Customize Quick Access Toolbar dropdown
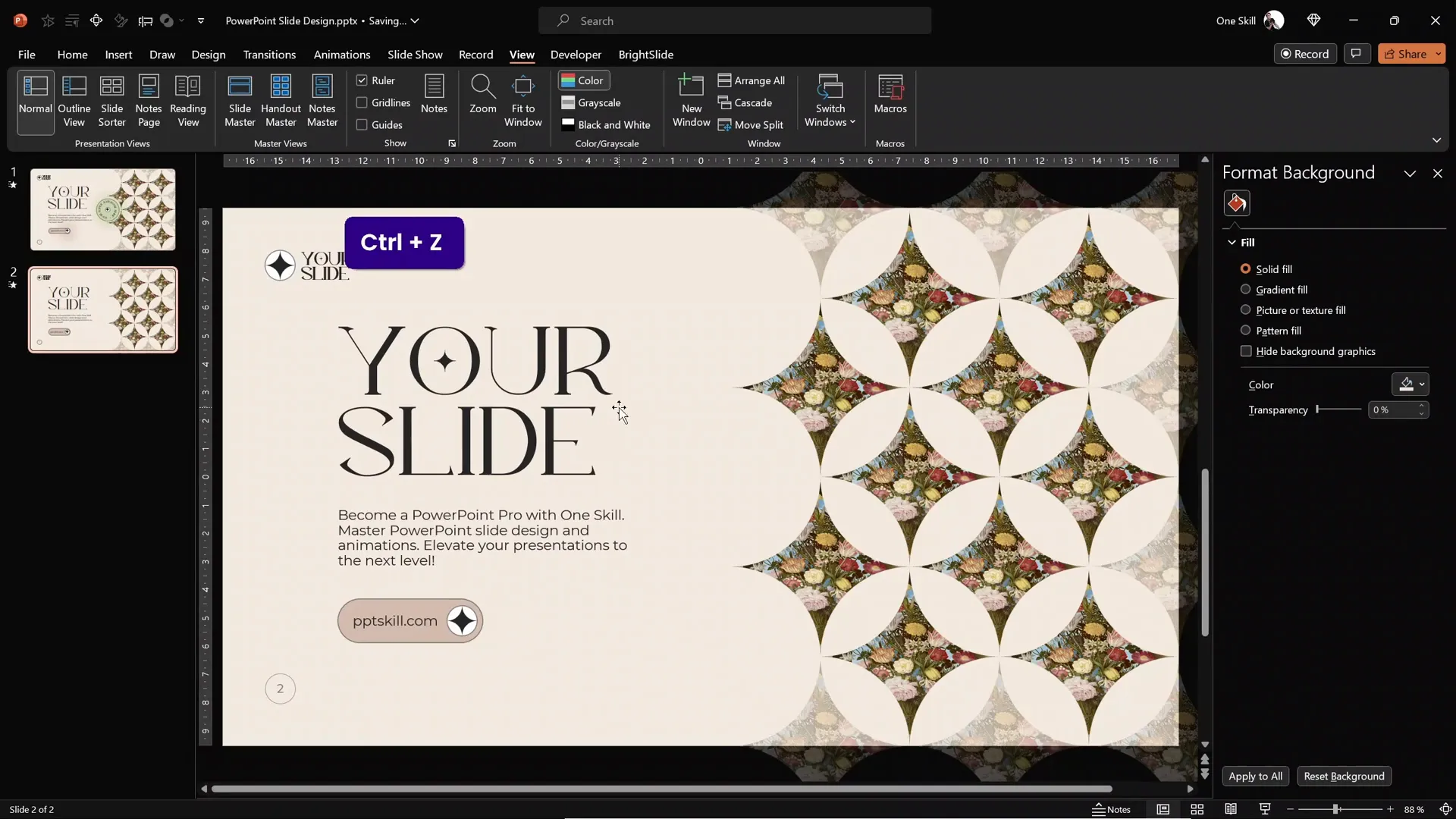Viewport: 1456px width, 819px height. click(x=201, y=21)
